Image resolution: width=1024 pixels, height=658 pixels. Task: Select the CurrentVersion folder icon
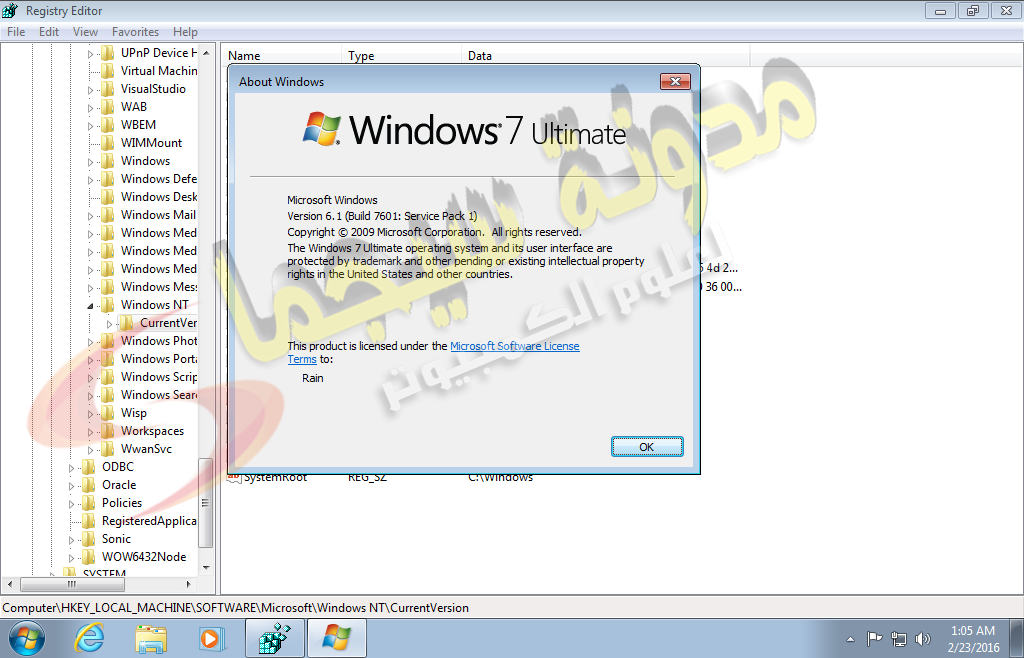click(x=127, y=322)
